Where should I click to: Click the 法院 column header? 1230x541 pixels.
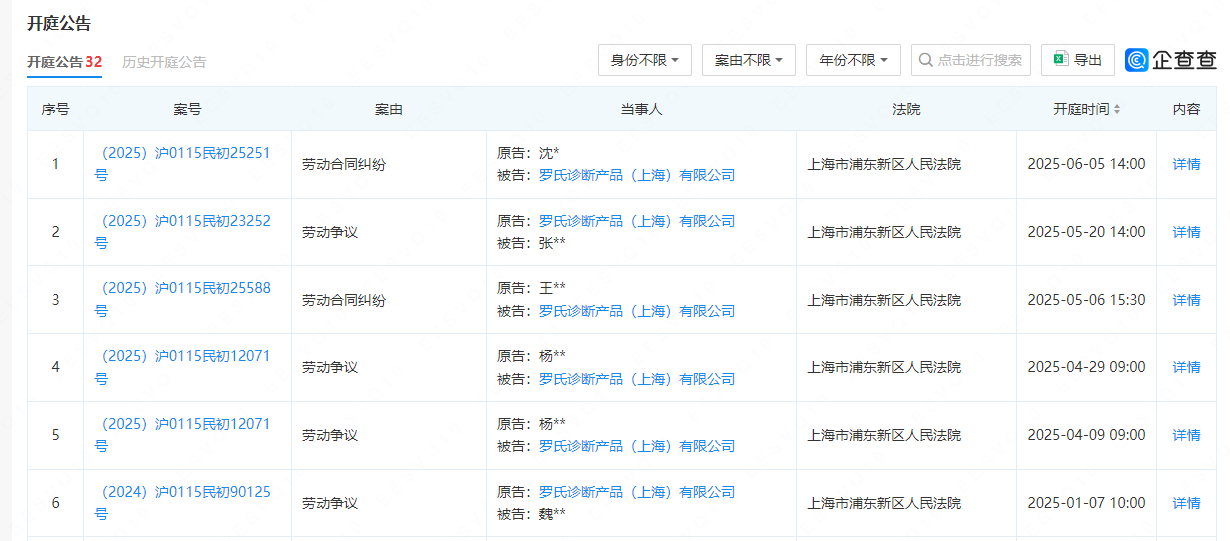(906, 109)
